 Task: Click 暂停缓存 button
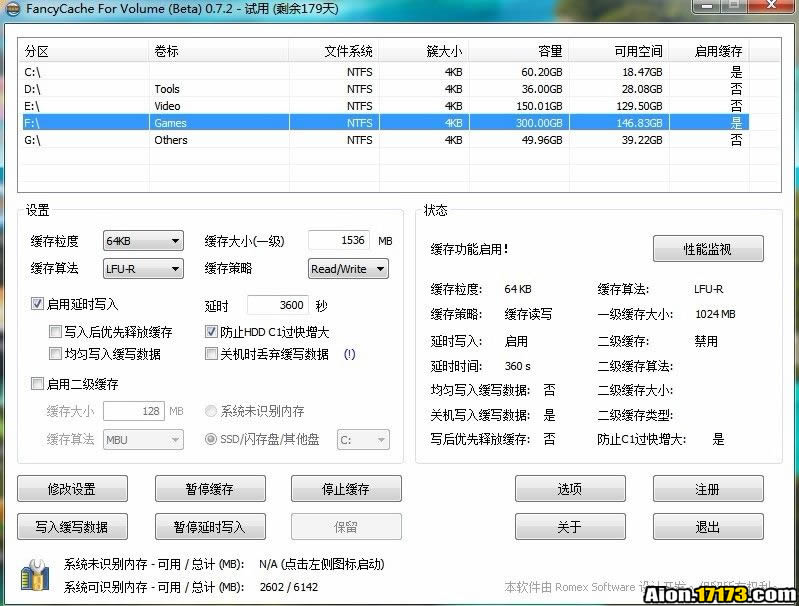click(x=210, y=489)
